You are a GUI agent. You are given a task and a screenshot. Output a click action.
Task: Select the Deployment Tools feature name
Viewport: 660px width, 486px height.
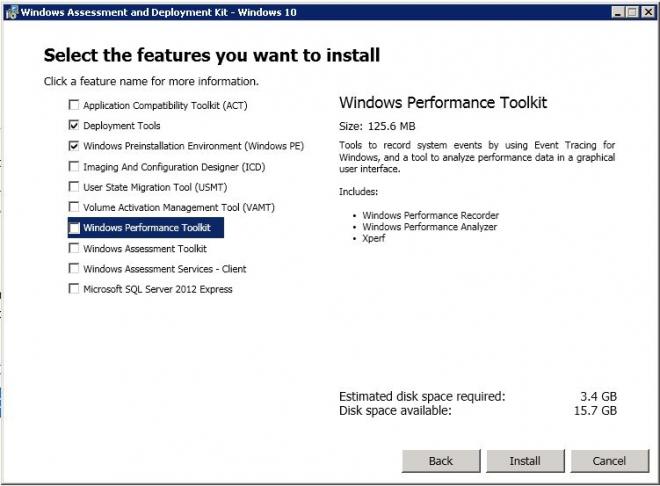tap(122, 126)
